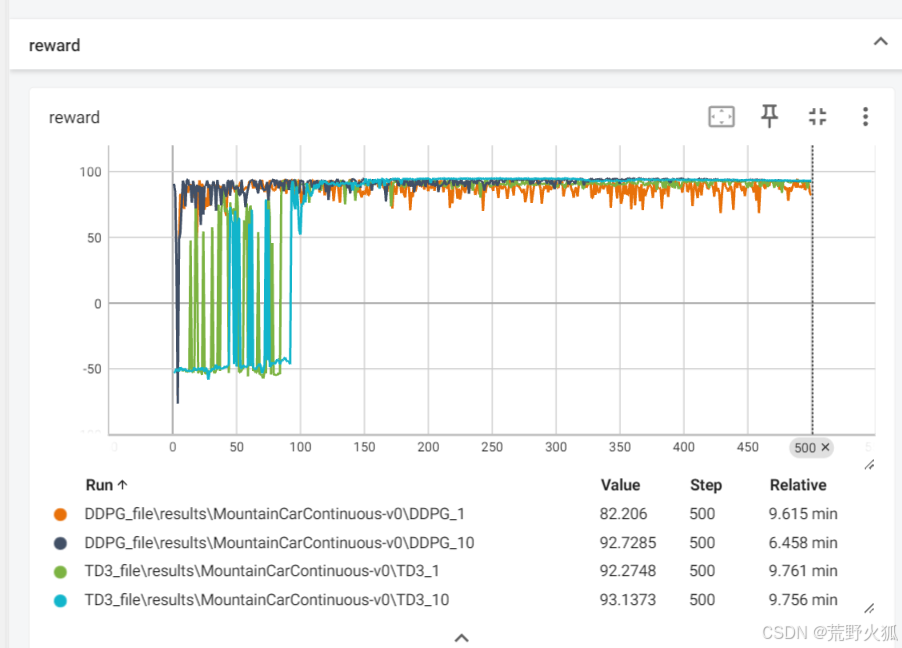Select the cyan TD3_10 color swatch

click(60, 601)
